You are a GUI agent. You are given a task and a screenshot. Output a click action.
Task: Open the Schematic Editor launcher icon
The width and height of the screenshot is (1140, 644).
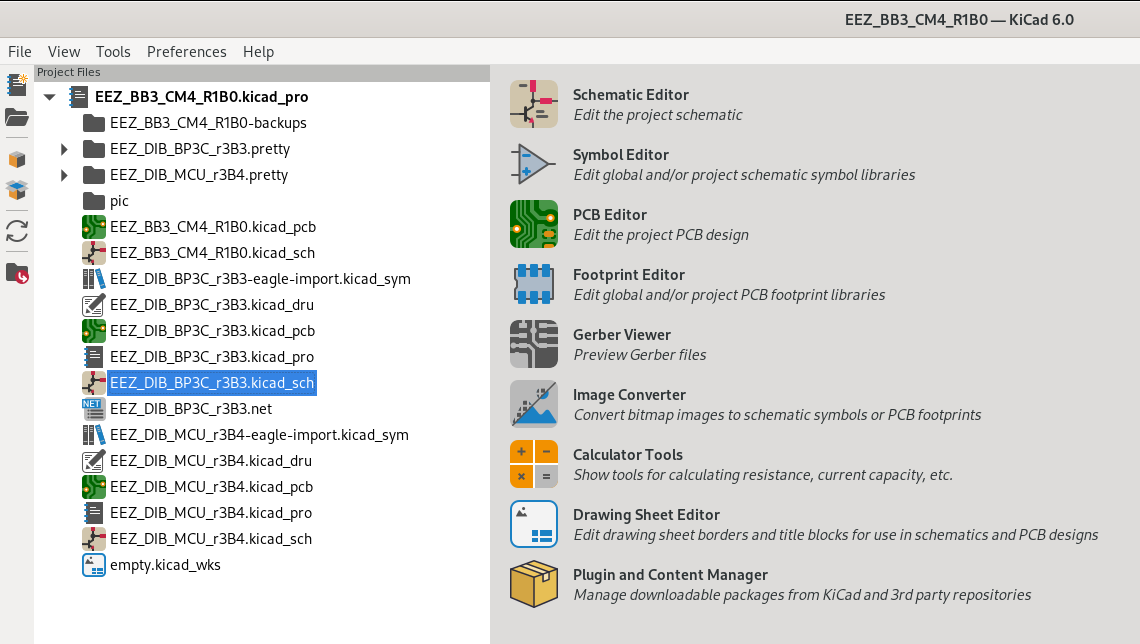coord(533,104)
